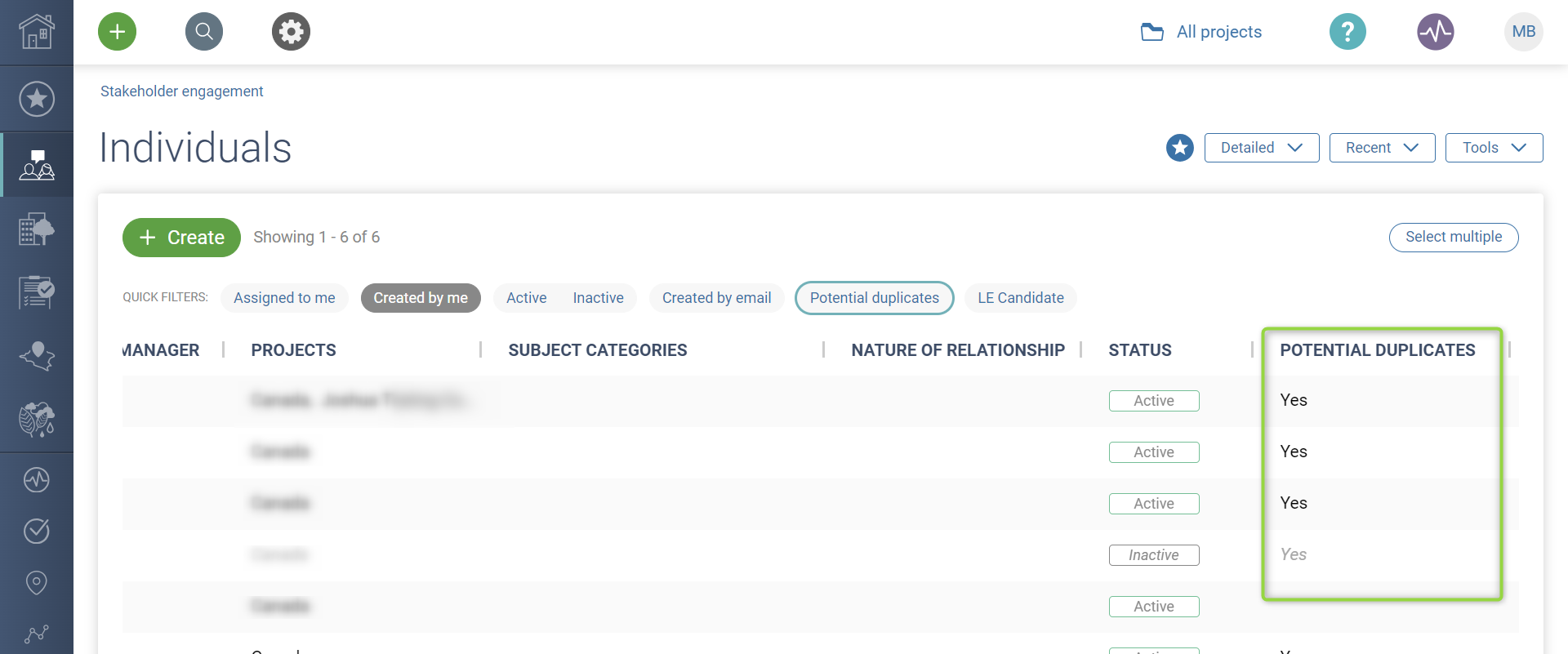Toggle the Potential duplicates quick filter
1568x654 pixels.
tap(874, 298)
